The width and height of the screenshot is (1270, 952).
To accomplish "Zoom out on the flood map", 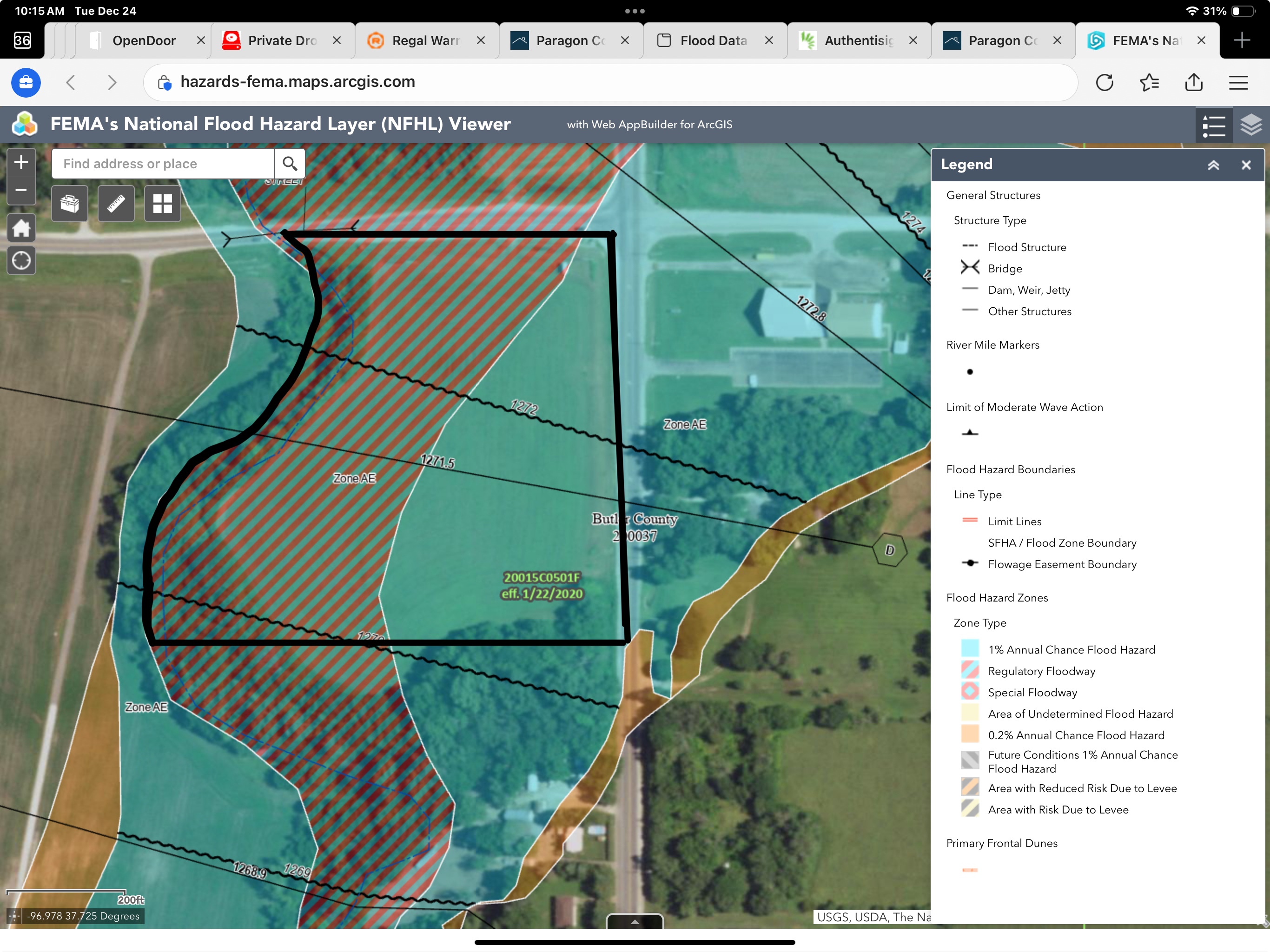I will [x=21, y=191].
